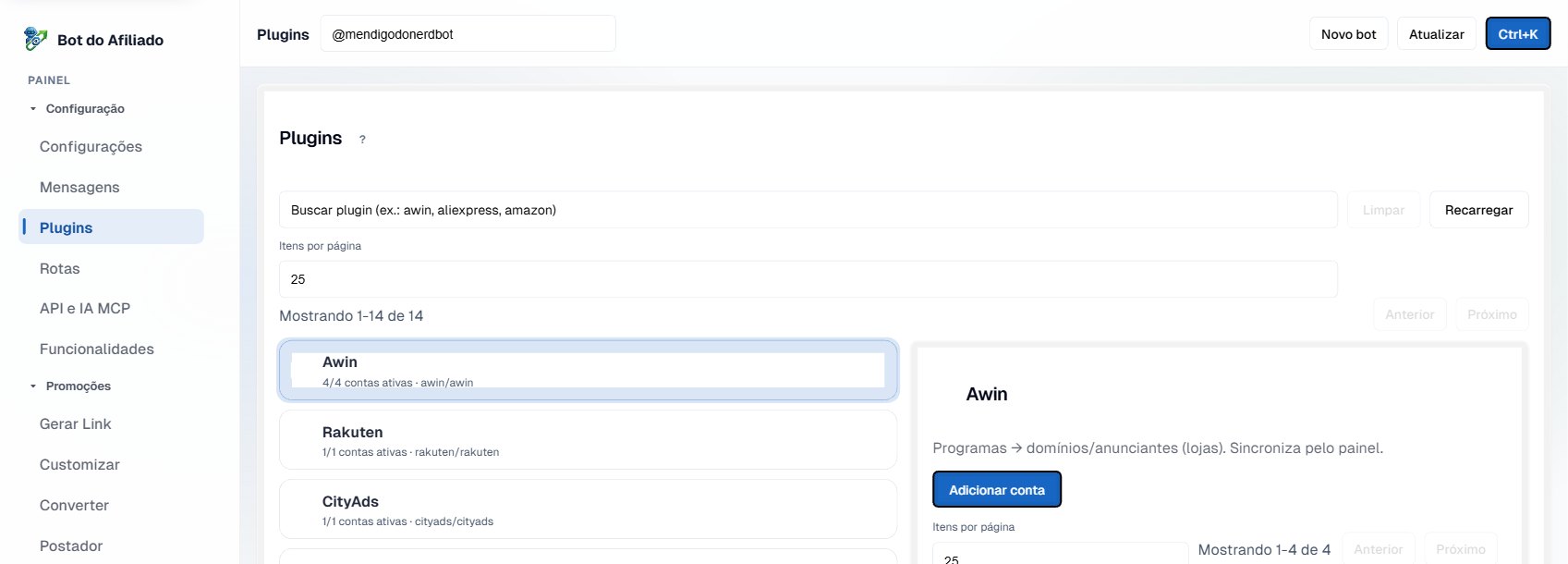The height and width of the screenshot is (564, 1568).
Task: Click the Mostrando 1-4 de 4 text
Action: click(1264, 549)
